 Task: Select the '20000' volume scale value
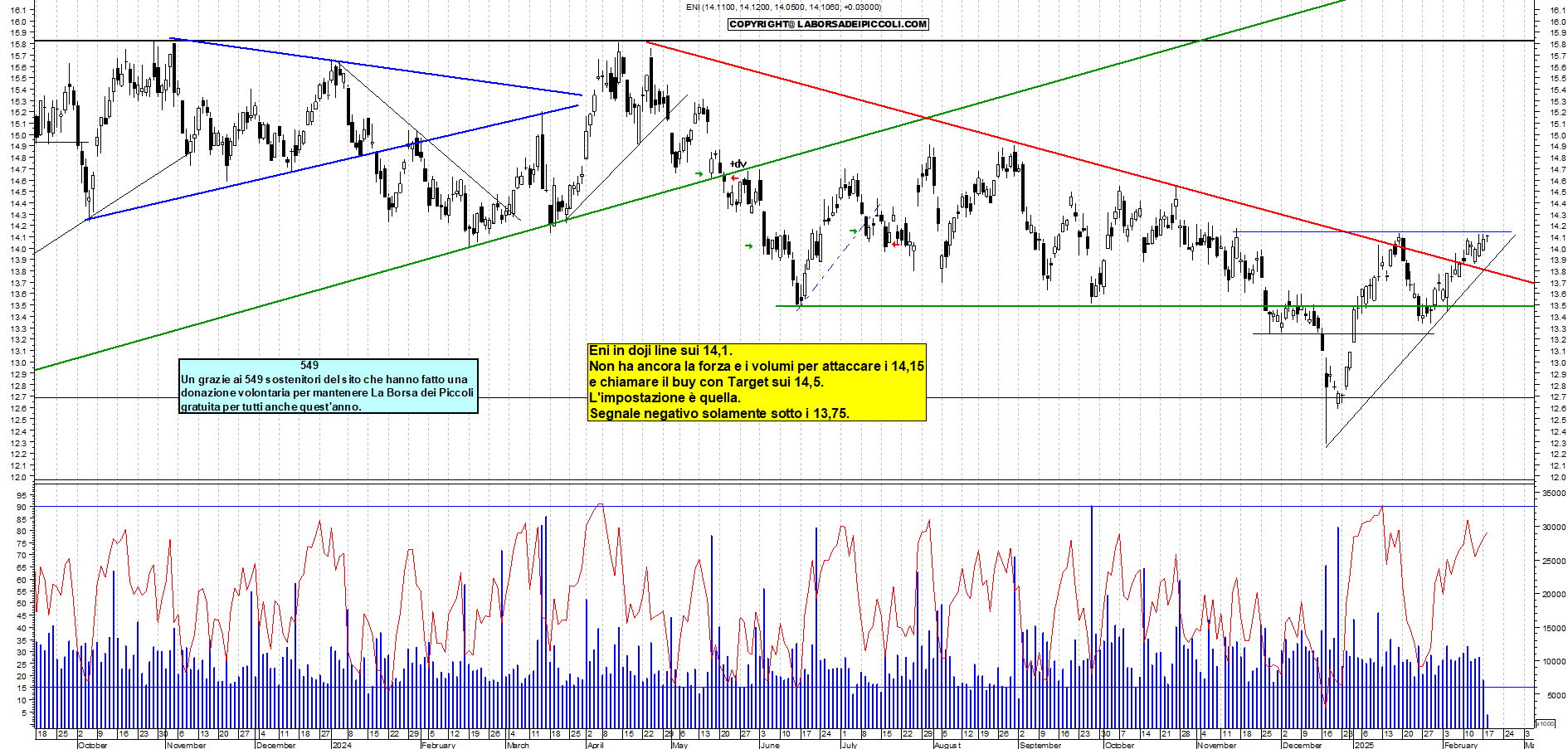tap(1554, 595)
